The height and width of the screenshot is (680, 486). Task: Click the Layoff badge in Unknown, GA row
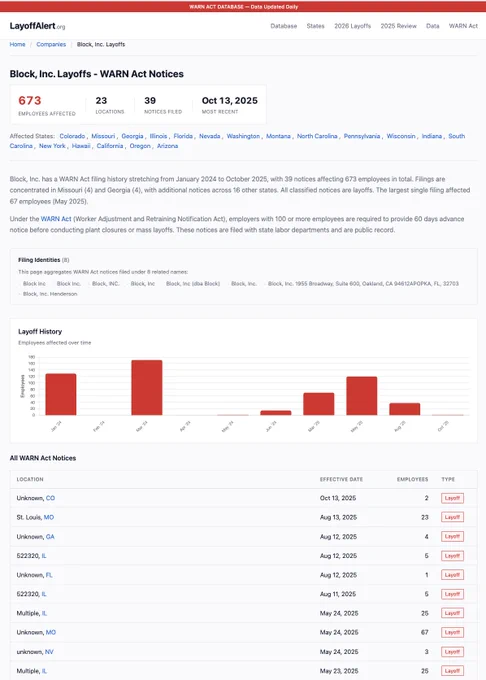coord(452,537)
